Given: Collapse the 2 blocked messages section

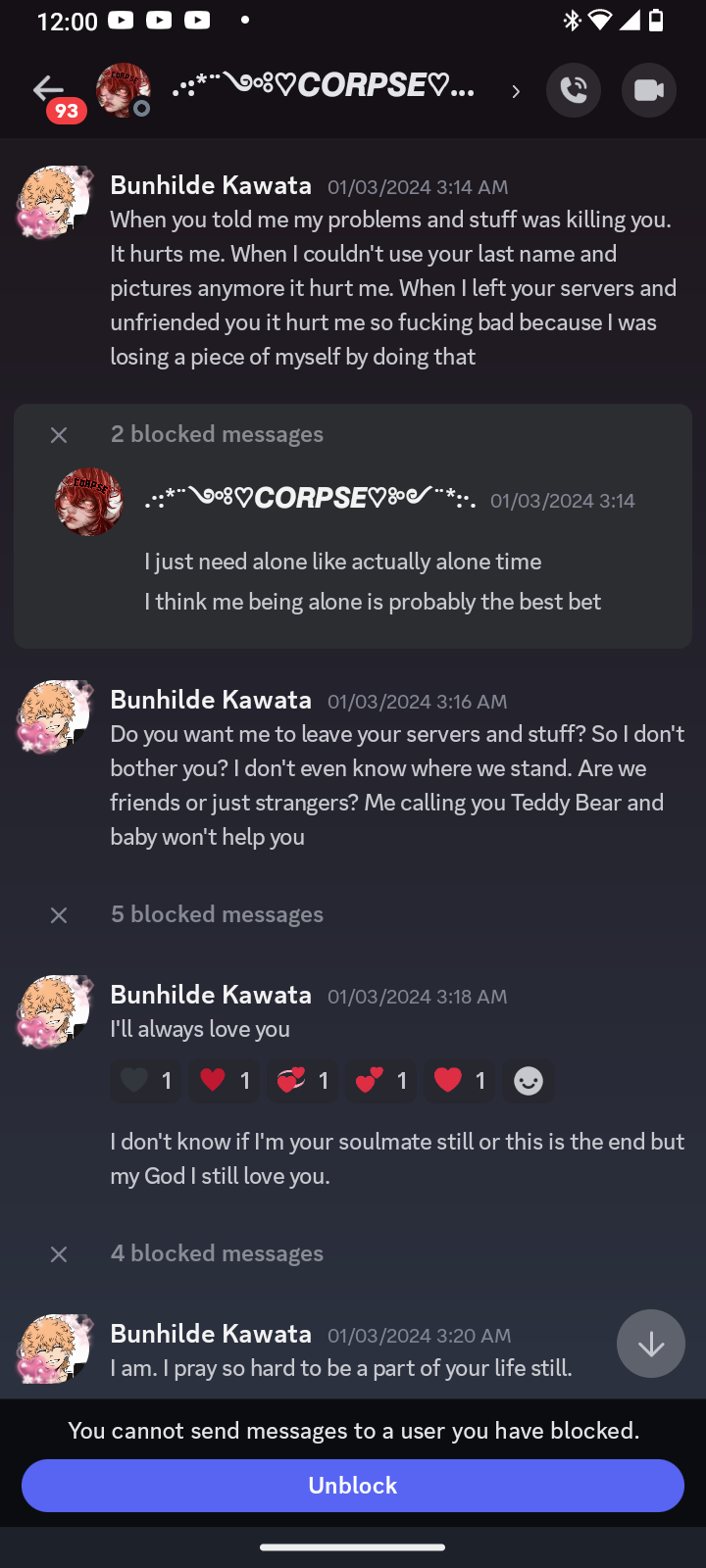Looking at the screenshot, I should pos(59,434).
